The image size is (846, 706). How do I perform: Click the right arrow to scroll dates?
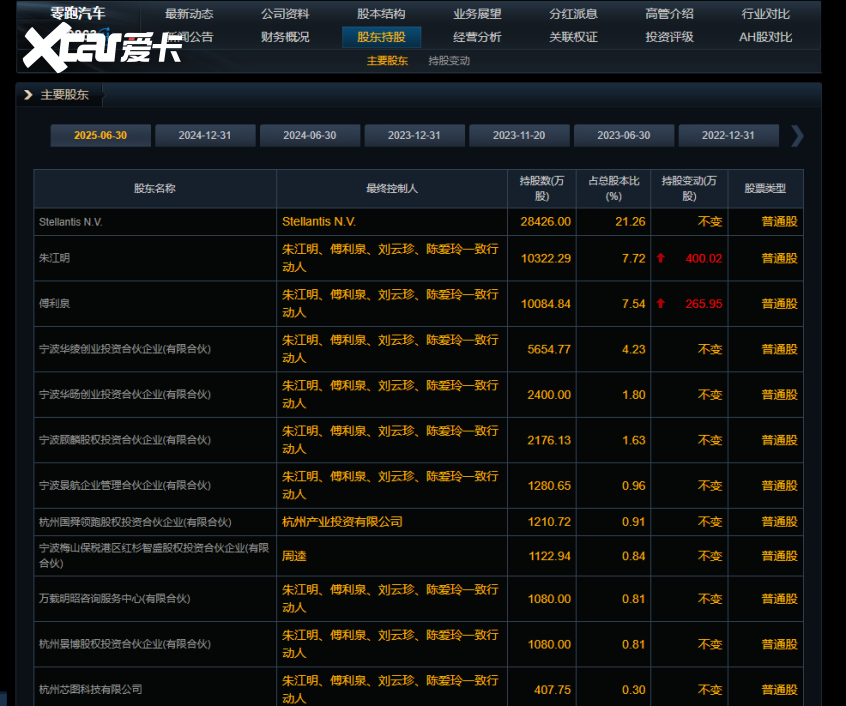[796, 136]
